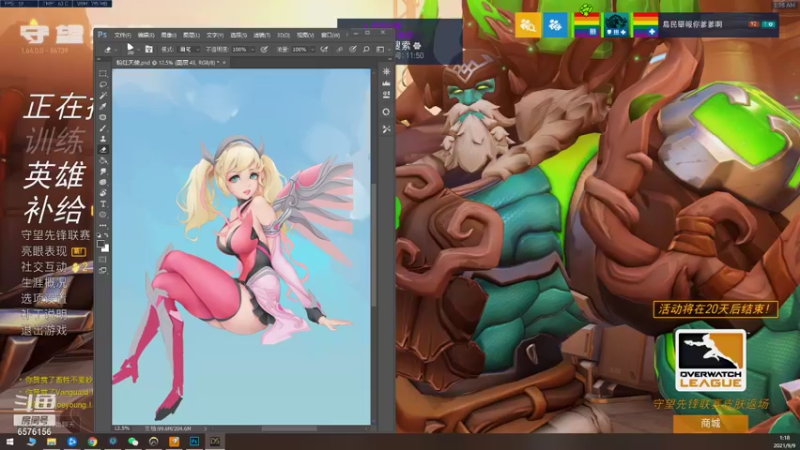Click 英雄 (Heroes) in the Overwatch menu
The width and height of the screenshot is (800, 450).
point(54,175)
